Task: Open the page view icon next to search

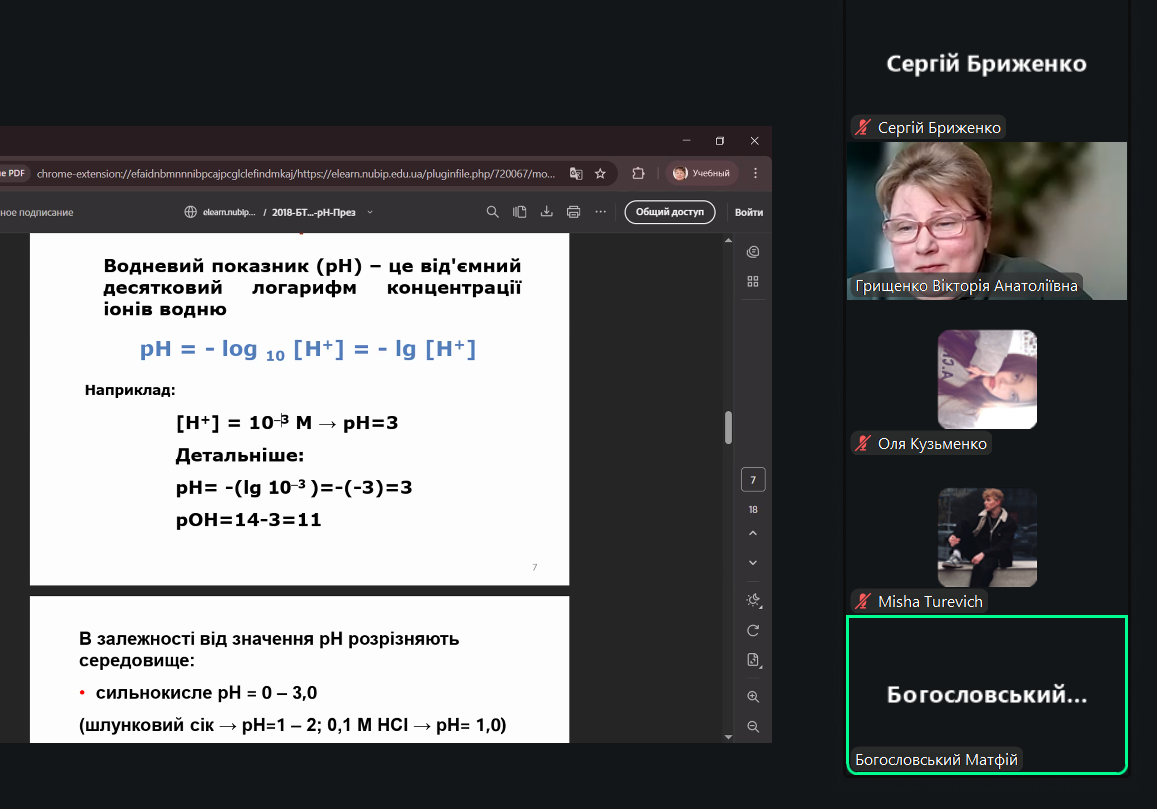Action: (519, 212)
